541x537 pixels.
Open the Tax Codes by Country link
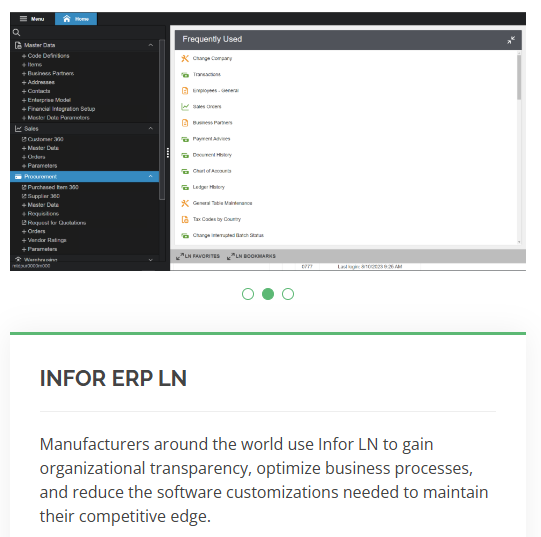click(217, 219)
